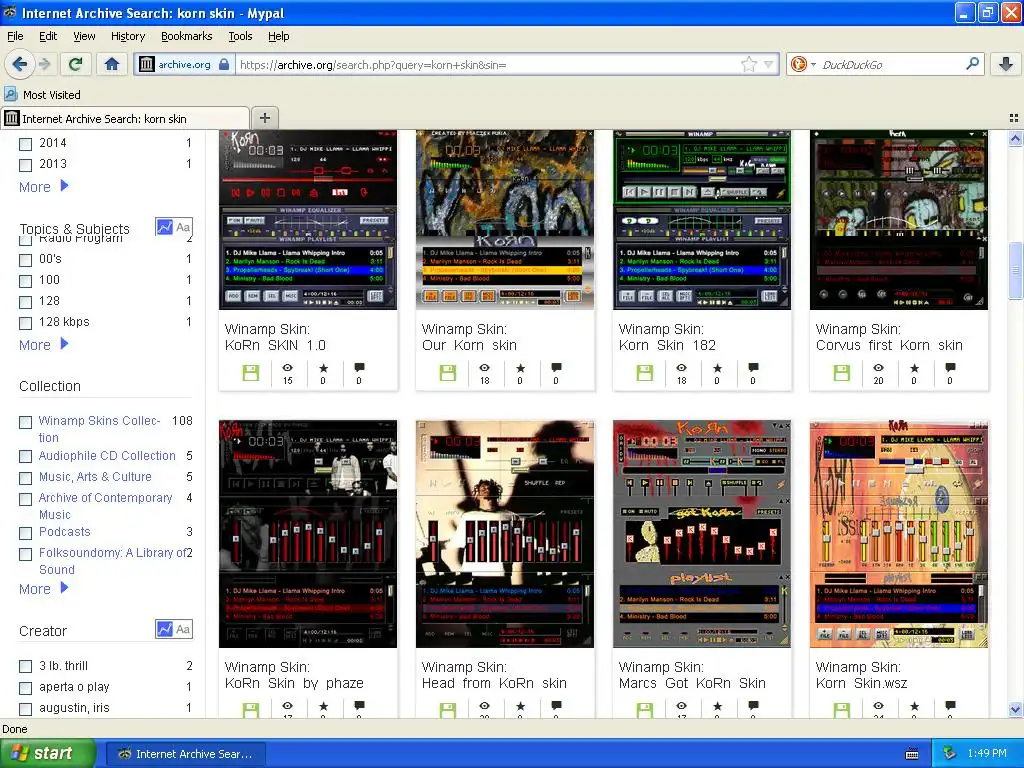This screenshot has height=768, width=1024.
Task: Open the Music, Arts & Culture collection link
Action: 95,477
